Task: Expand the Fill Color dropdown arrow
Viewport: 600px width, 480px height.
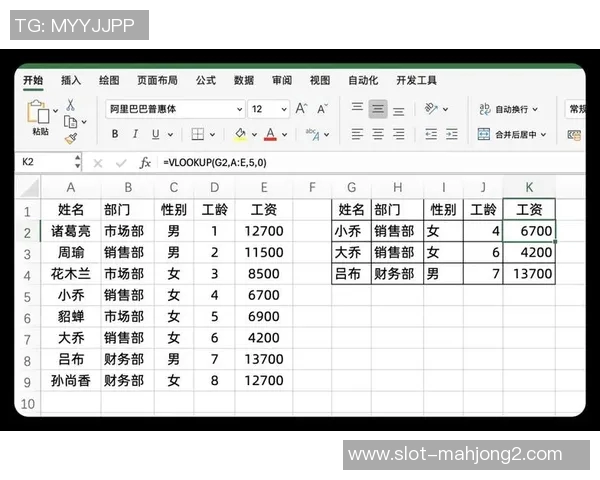Action: pos(254,135)
